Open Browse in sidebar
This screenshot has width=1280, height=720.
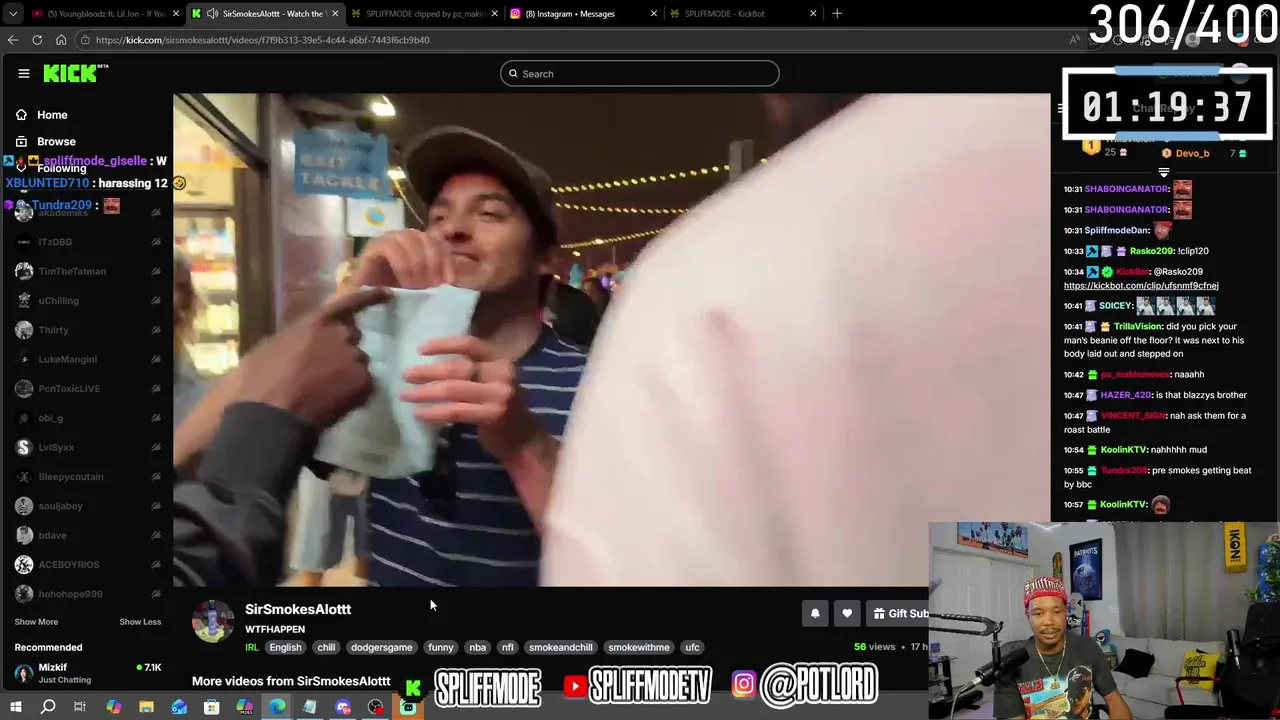click(x=56, y=142)
